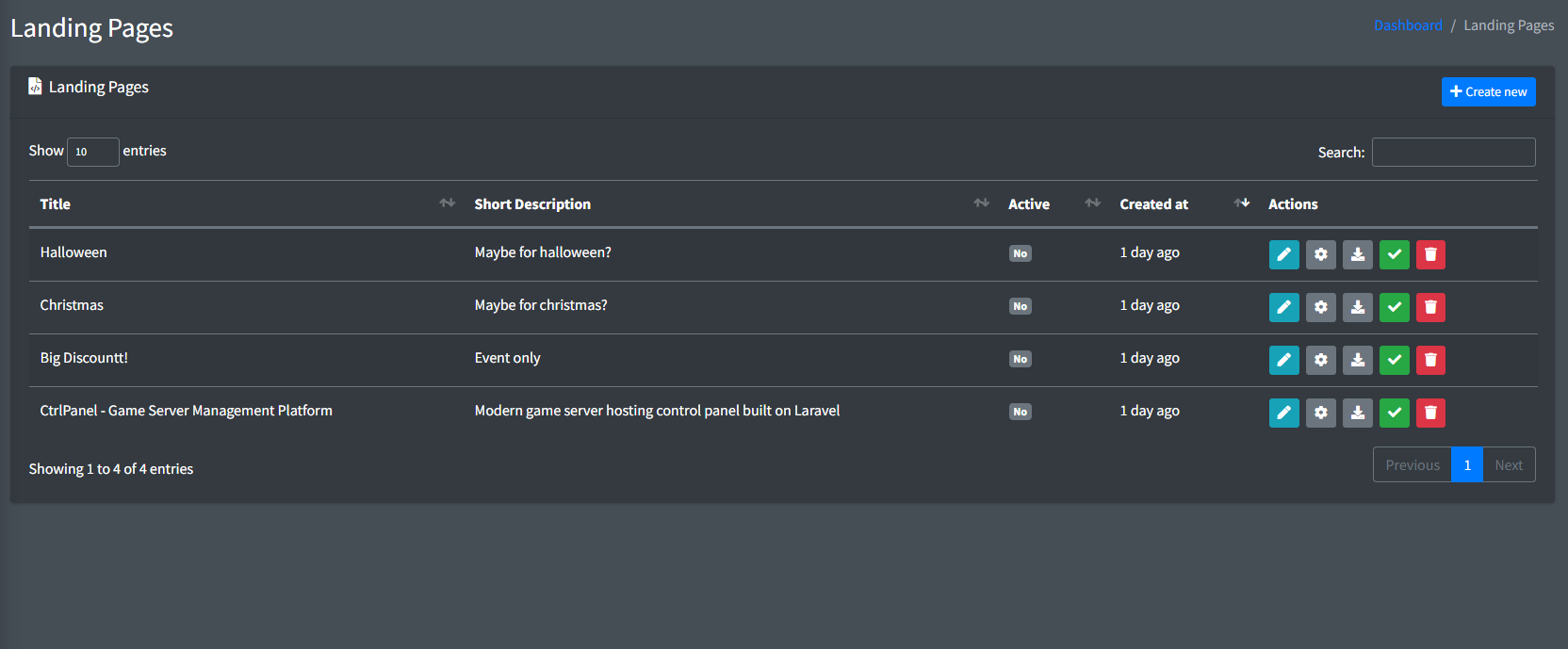Click the Create new button
Screen dimensions: 1568x649
tap(1488, 92)
